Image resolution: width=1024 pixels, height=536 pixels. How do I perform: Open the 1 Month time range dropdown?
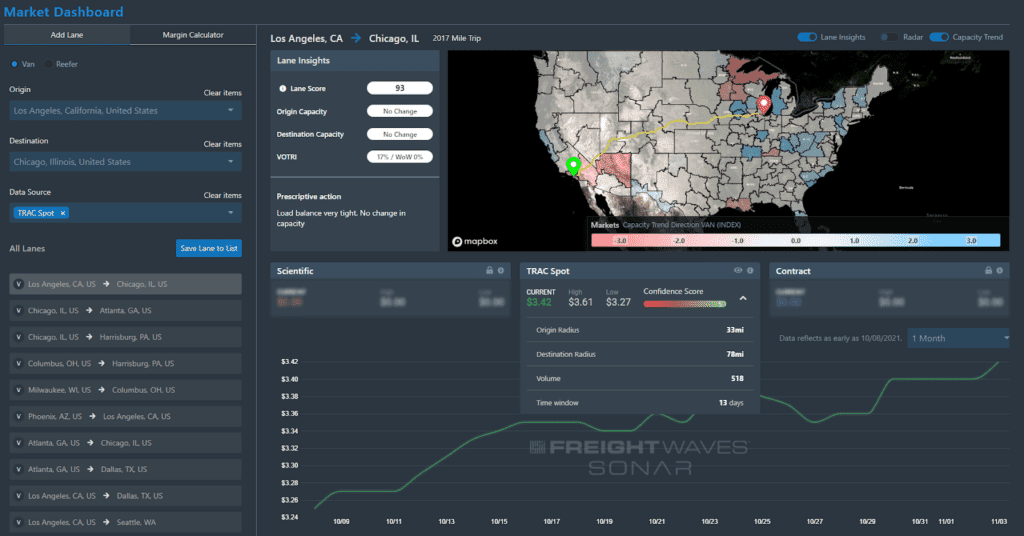(x=959, y=338)
